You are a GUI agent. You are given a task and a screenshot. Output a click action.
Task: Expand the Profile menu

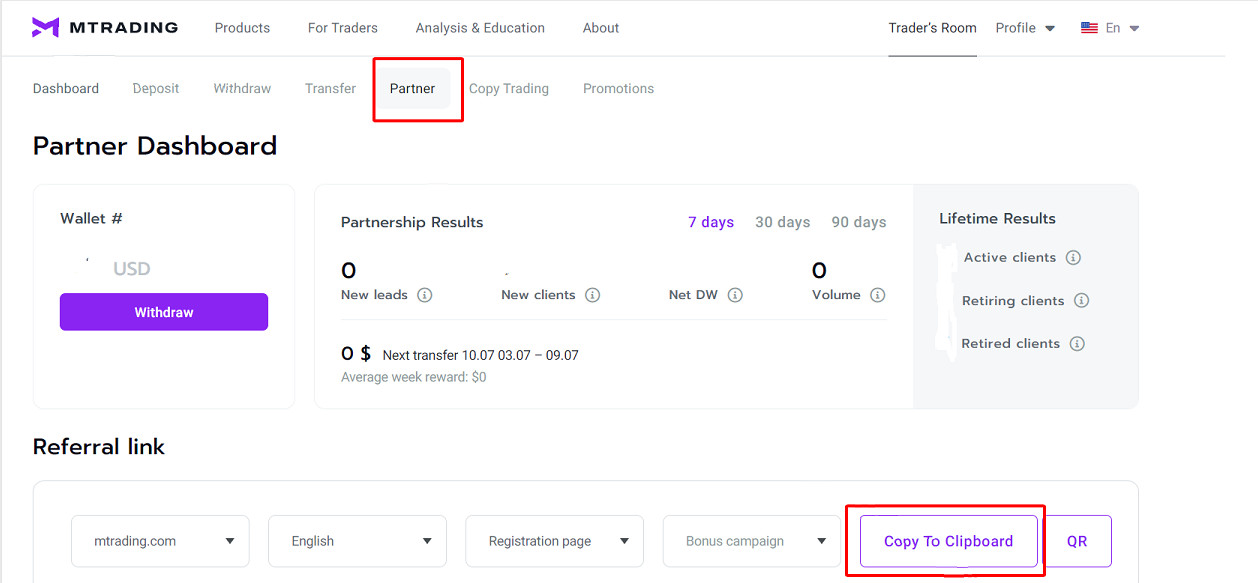coord(1025,28)
